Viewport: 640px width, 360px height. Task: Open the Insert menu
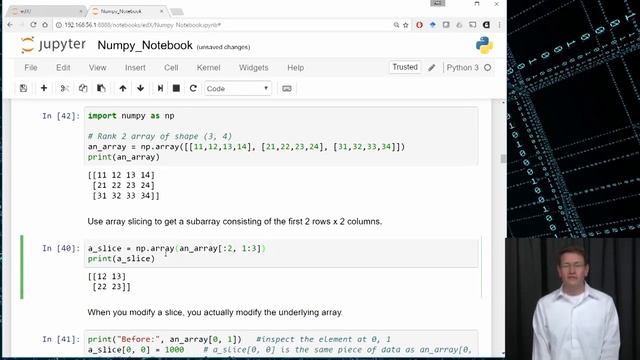coord(135,68)
